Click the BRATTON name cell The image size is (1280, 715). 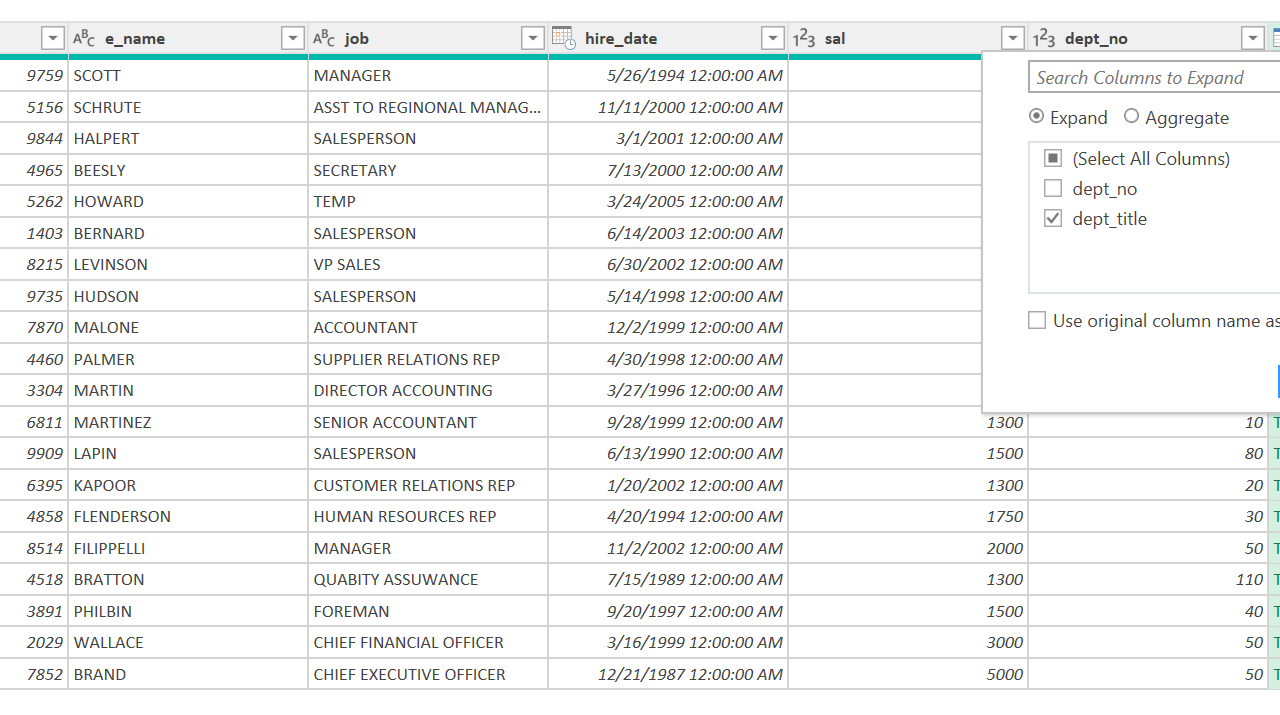(x=188, y=580)
